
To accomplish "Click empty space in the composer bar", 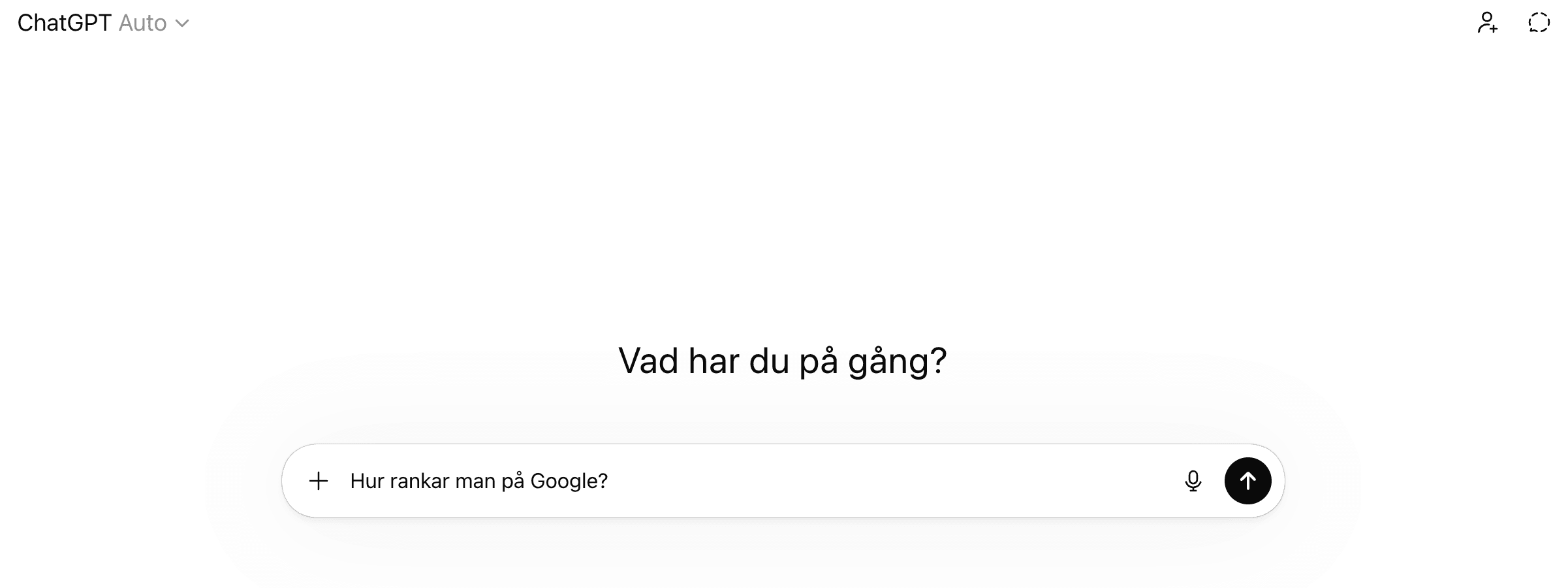I will point(914,481).
